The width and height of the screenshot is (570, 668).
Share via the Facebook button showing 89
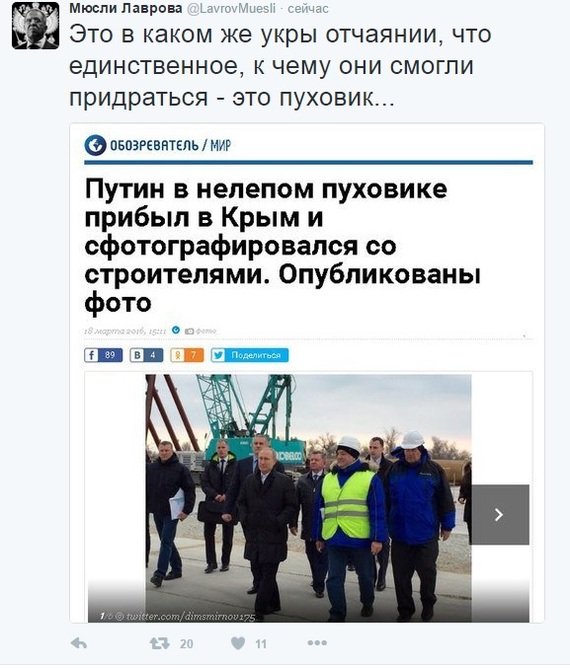104,355
